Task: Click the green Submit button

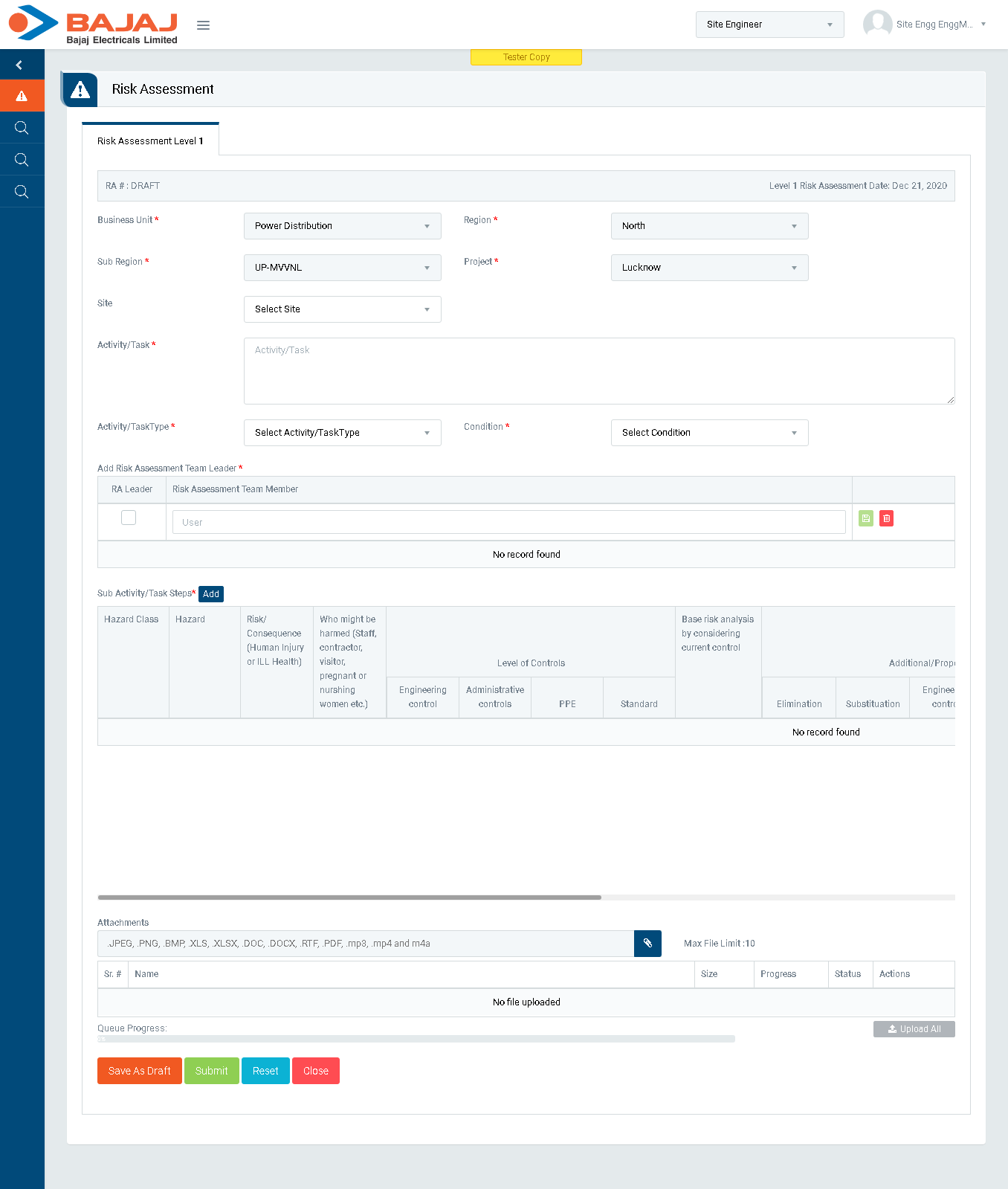Action: pos(211,1071)
